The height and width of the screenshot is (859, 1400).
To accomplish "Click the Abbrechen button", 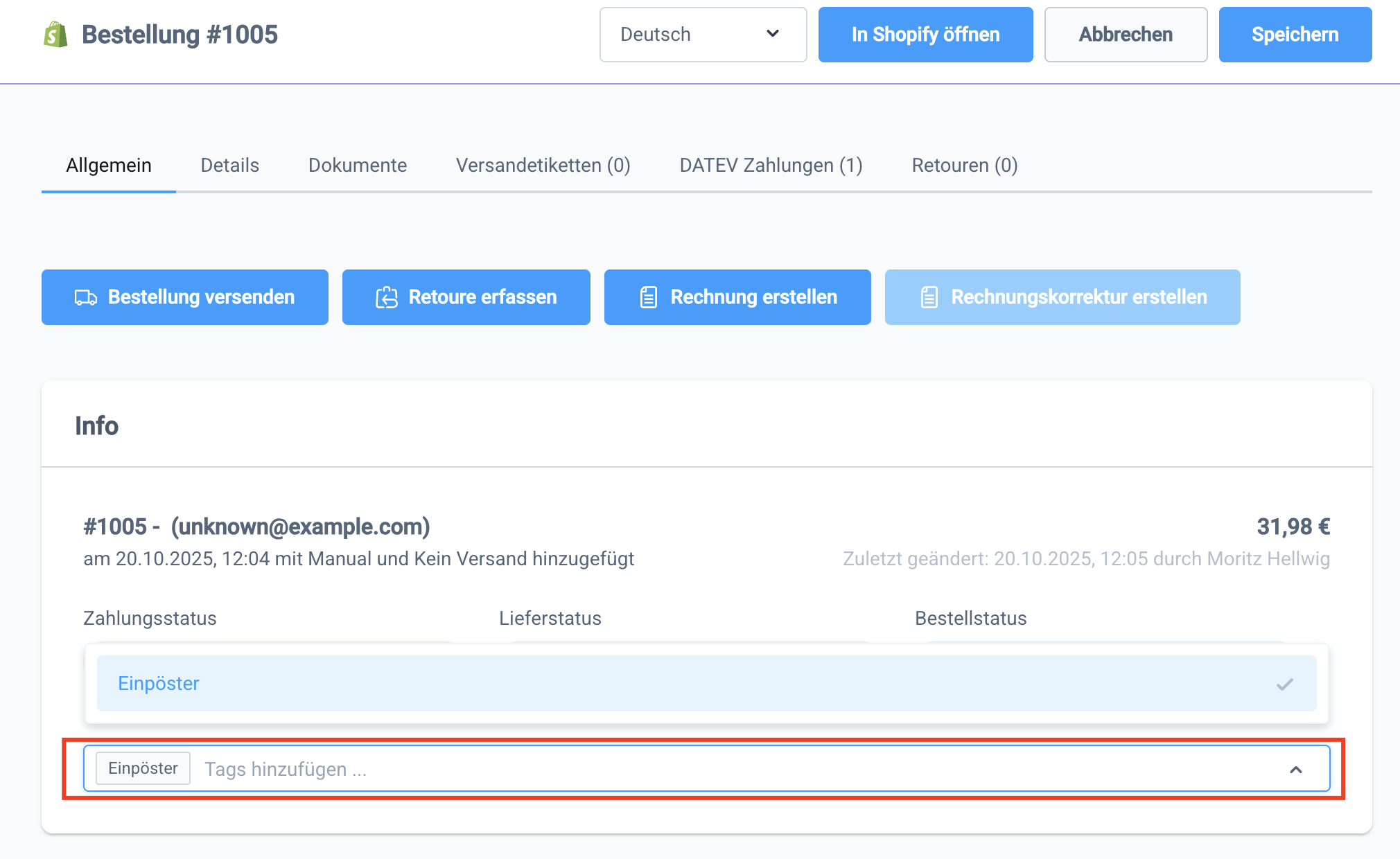I will tap(1126, 35).
